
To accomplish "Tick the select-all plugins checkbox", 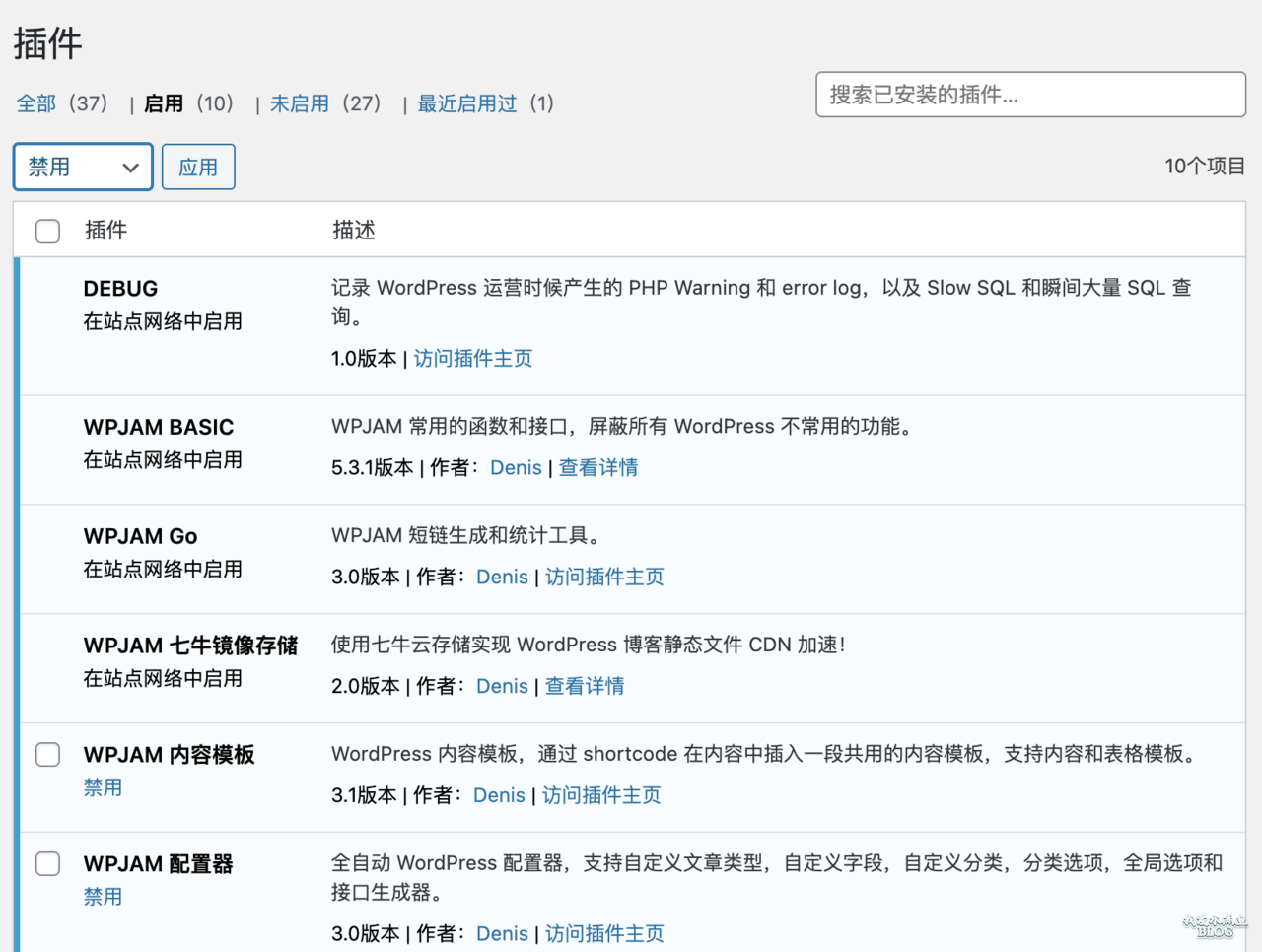I will click(x=47, y=231).
